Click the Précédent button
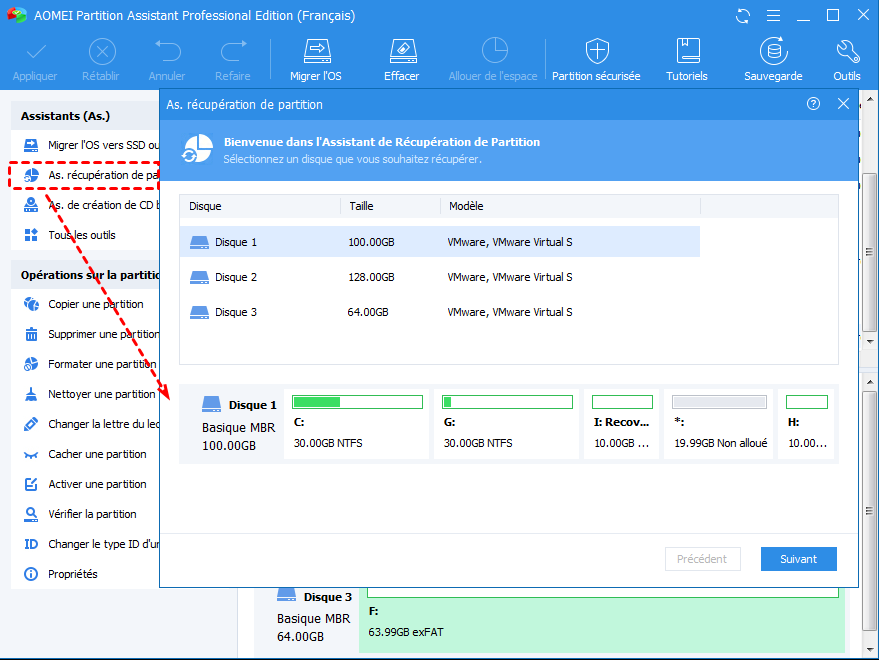 click(x=702, y=559)
